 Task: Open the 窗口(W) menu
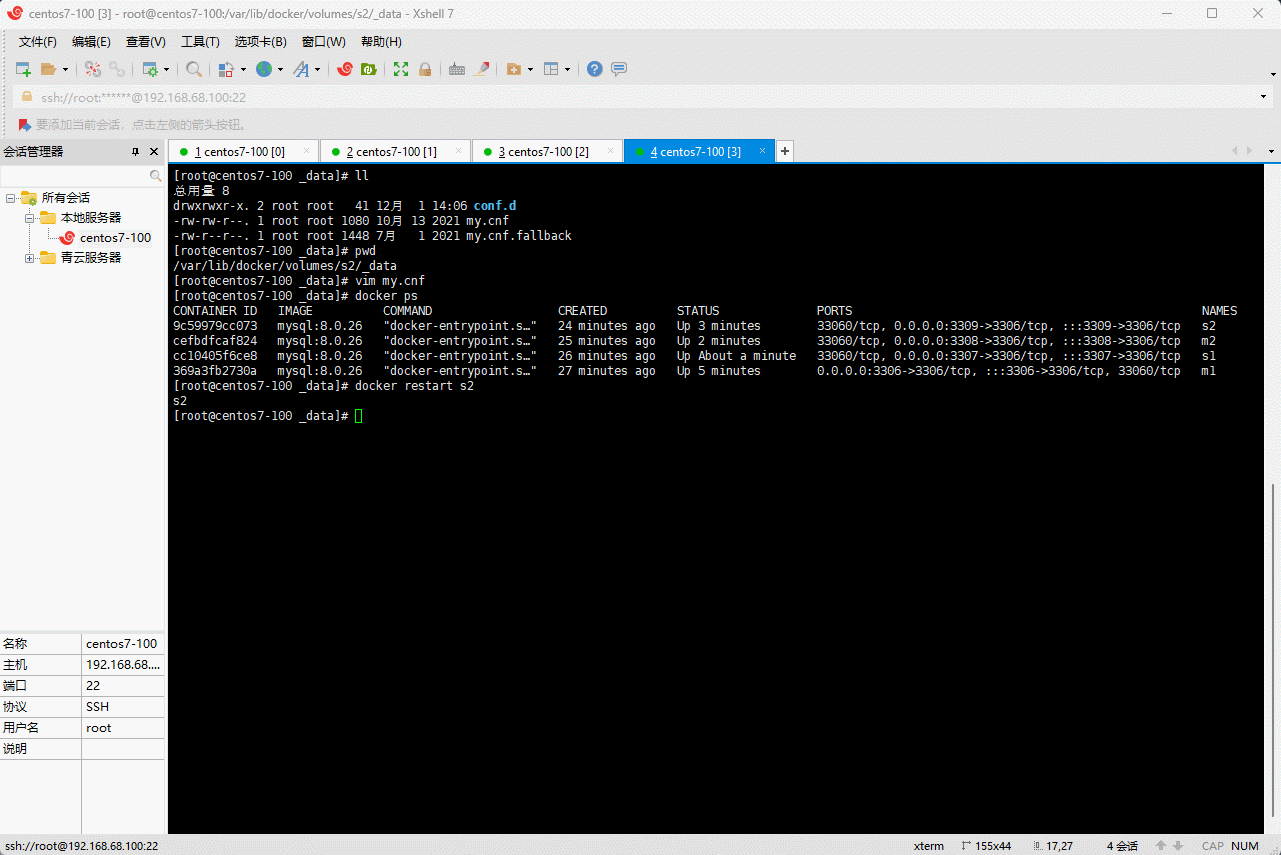[324, 42]
